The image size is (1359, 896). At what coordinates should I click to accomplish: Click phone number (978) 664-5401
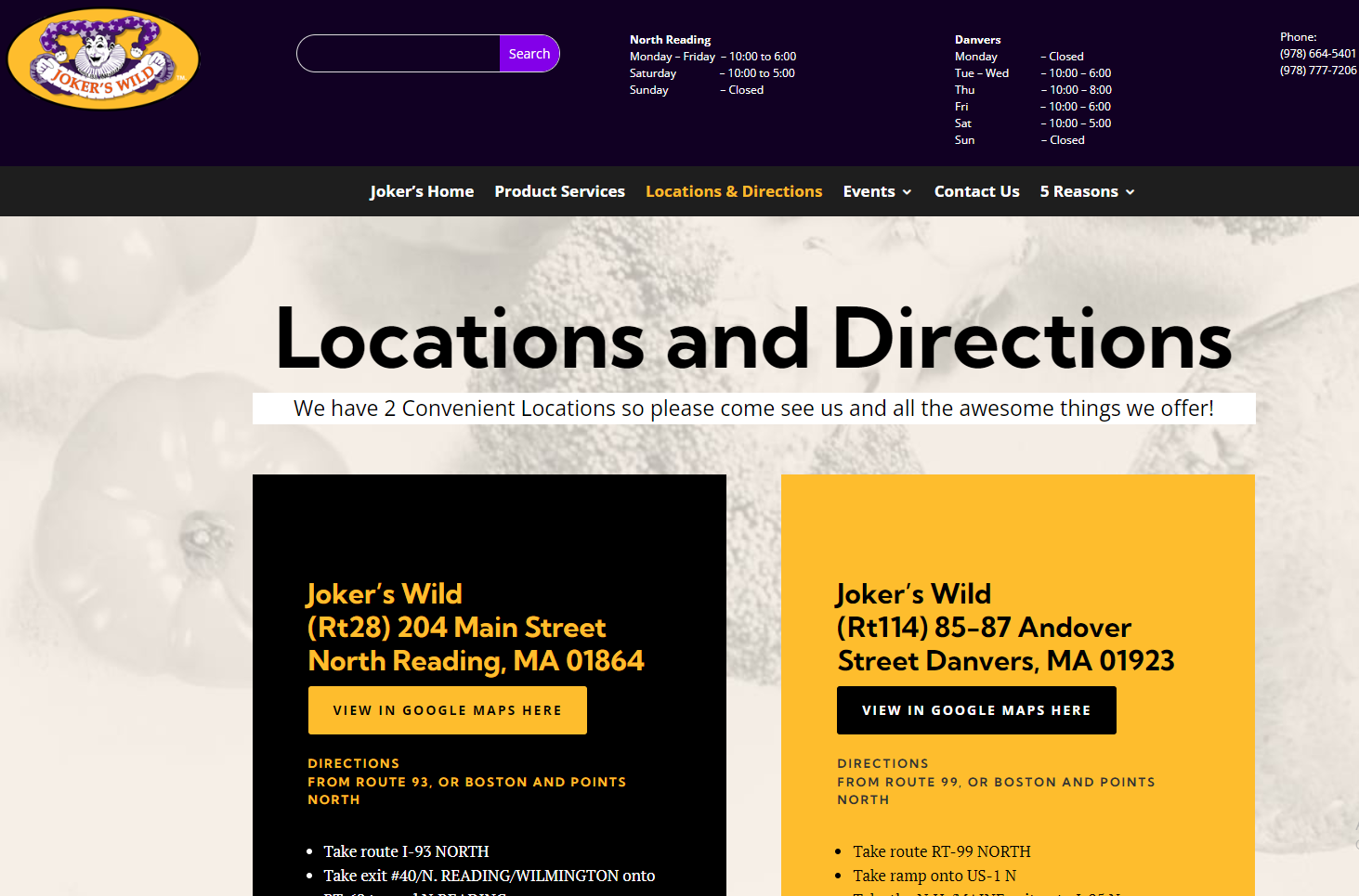tap(1318, 54)
